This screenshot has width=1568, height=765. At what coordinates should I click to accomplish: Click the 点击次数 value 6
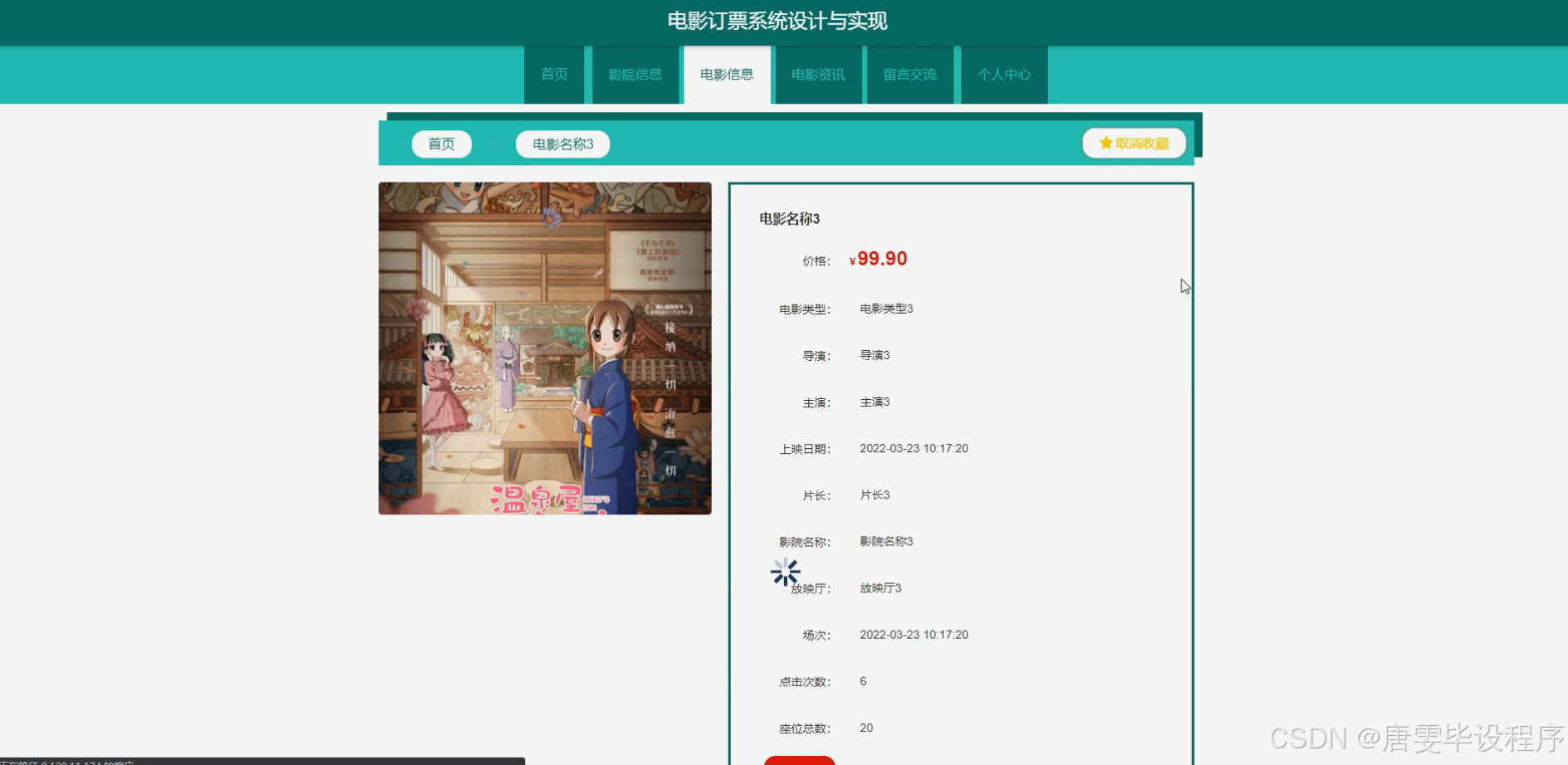click(863, 681)
